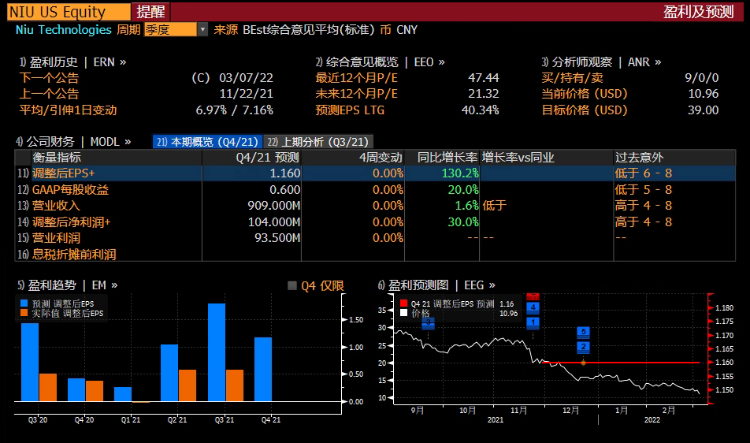Click the 过去意外 column header

(674, 157)
